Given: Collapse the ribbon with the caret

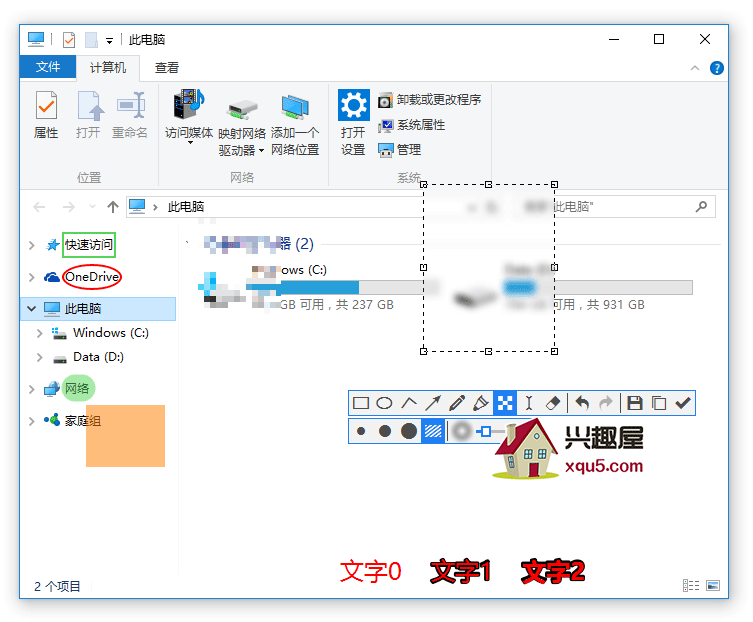Looking at the screenshot, I should tap(694, 68).
